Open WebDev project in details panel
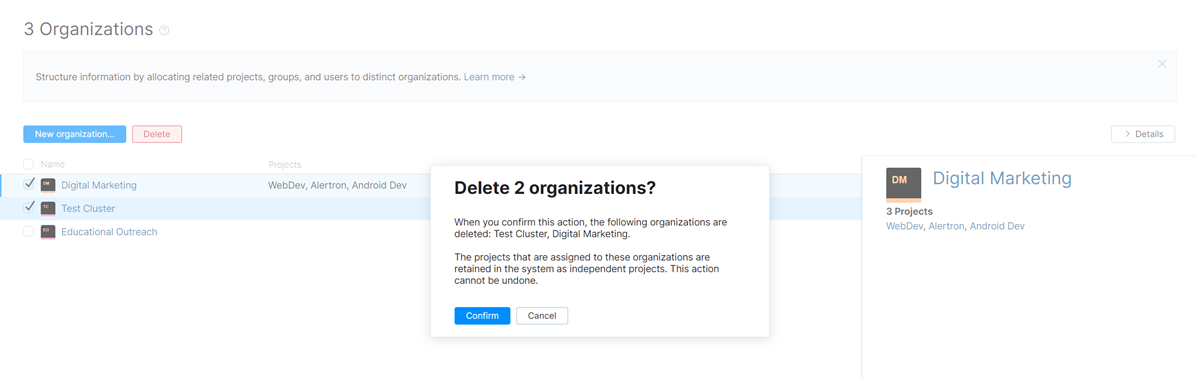The width and height of the screenshot is (1197, 378). click(904, 226)
